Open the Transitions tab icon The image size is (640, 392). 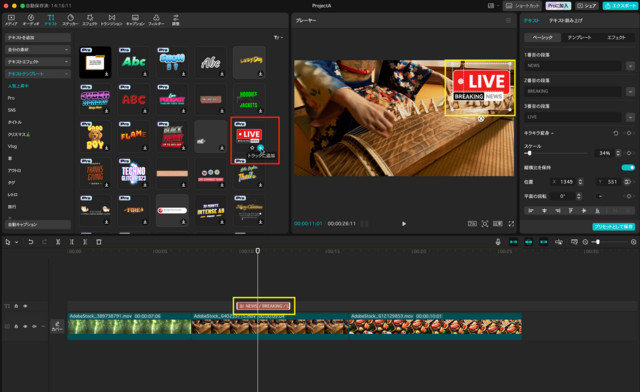pos(111,18)
